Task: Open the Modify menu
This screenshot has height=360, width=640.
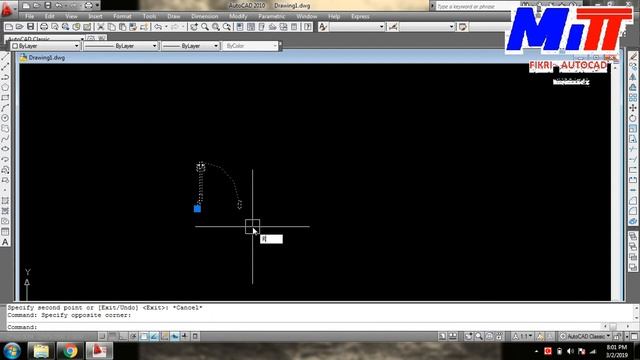Action: coord(238,16)
